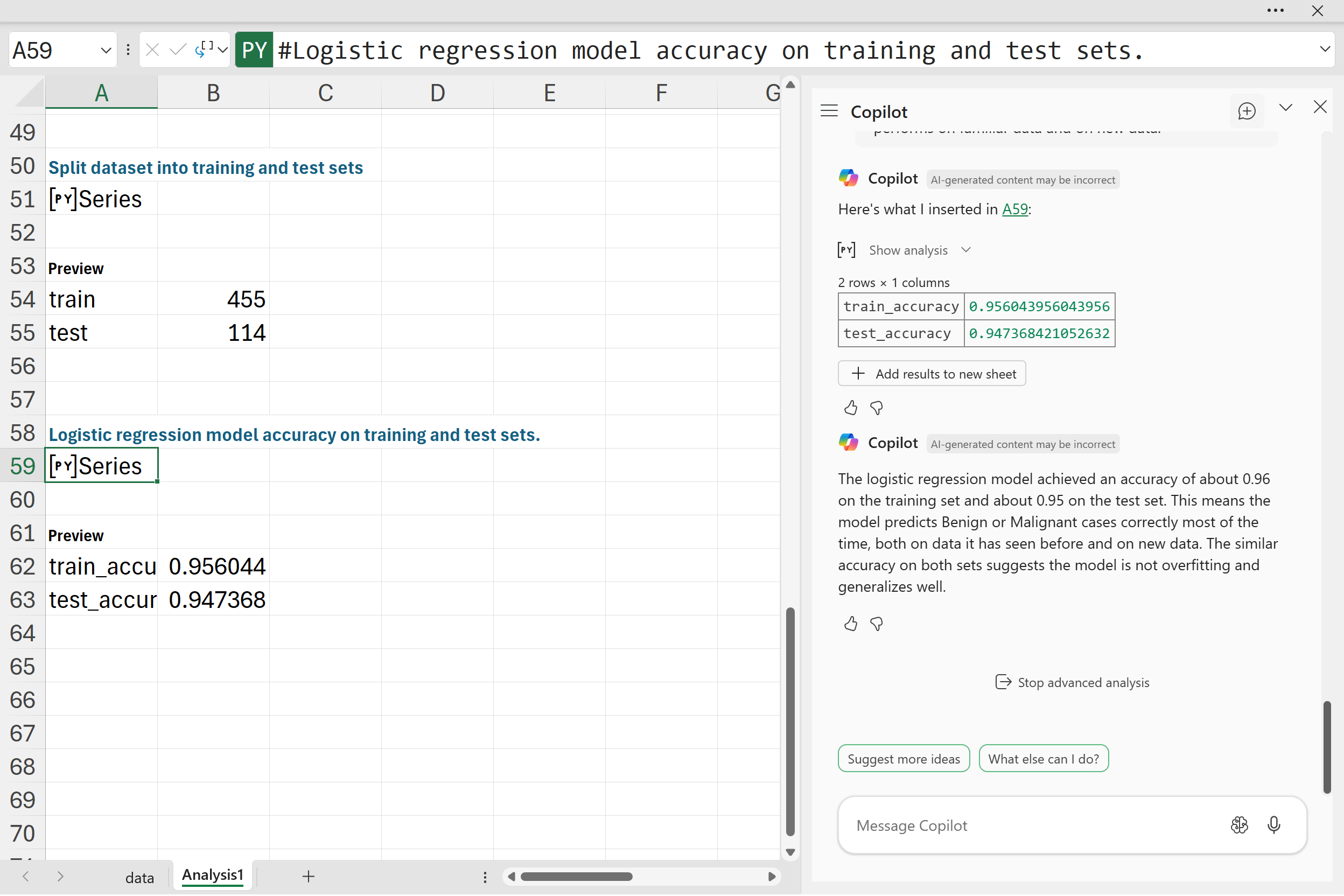The width and height of the screenshot is (1344, 896).
Task: Open the Name Box dropdown for A59
Action: (106, 50)
